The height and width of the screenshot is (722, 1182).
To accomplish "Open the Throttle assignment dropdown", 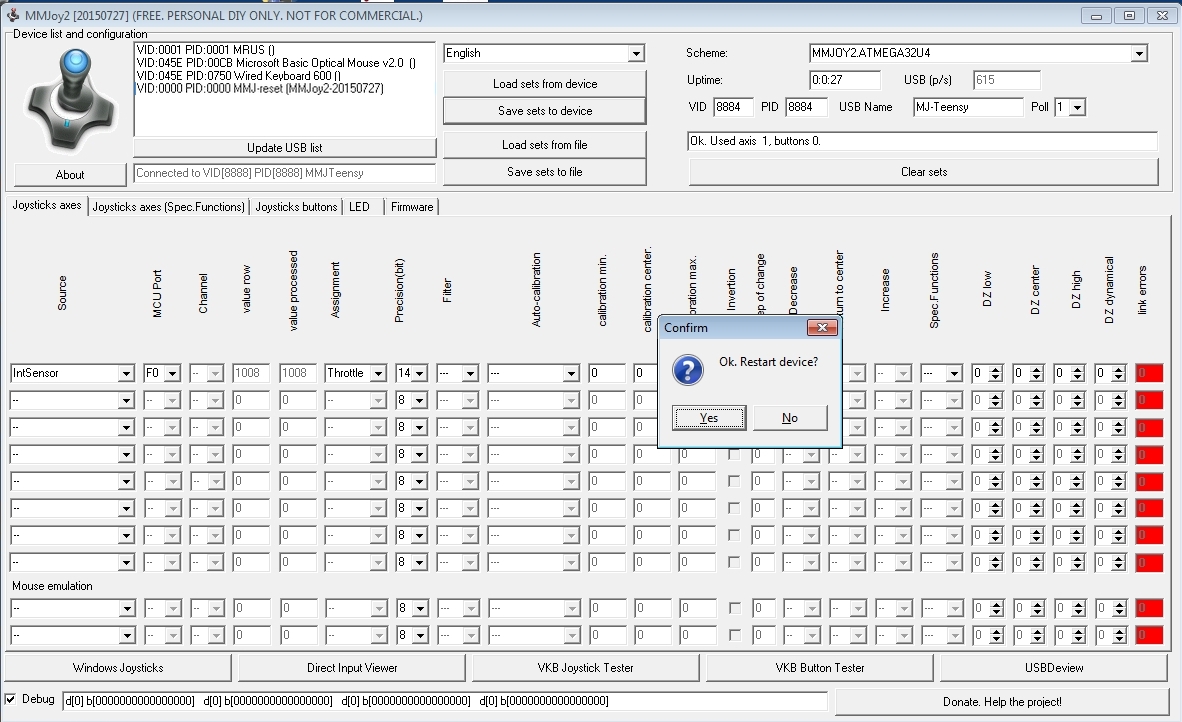I will (x=378, y=373).
